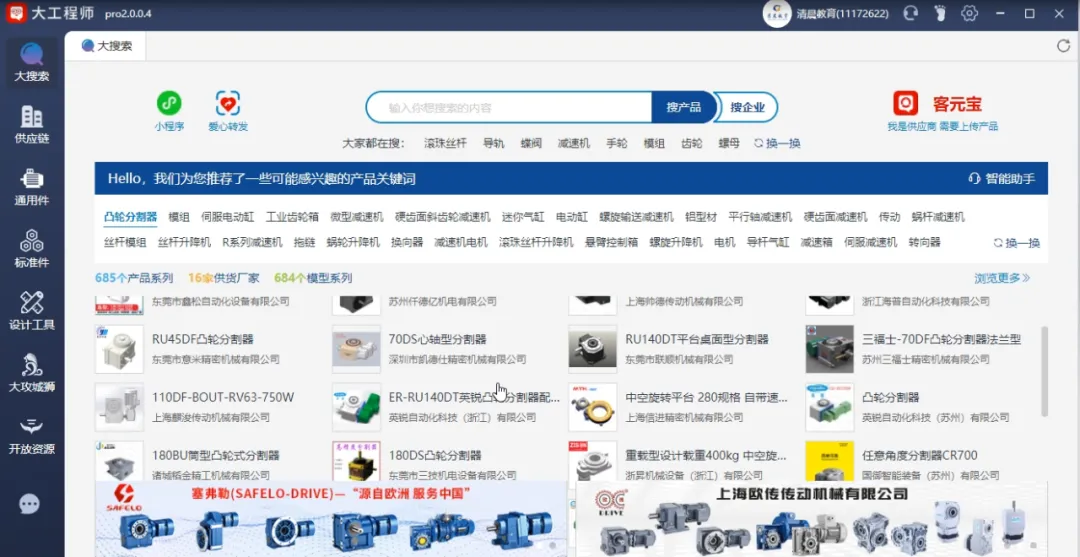Open RU45DF凸轮分割器 product thumbnail
This screenshot has height=557, width=1080.
click(x=119, y=349)
